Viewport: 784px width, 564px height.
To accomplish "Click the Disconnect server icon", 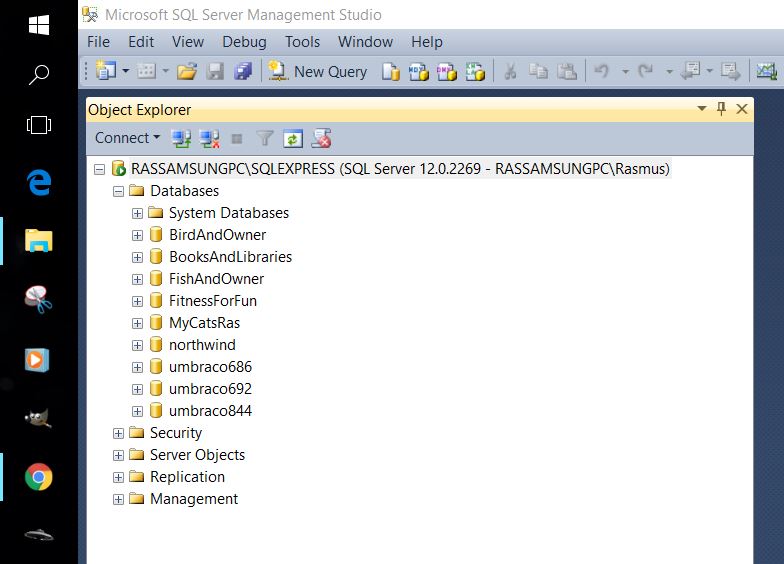I will point(209,138).
